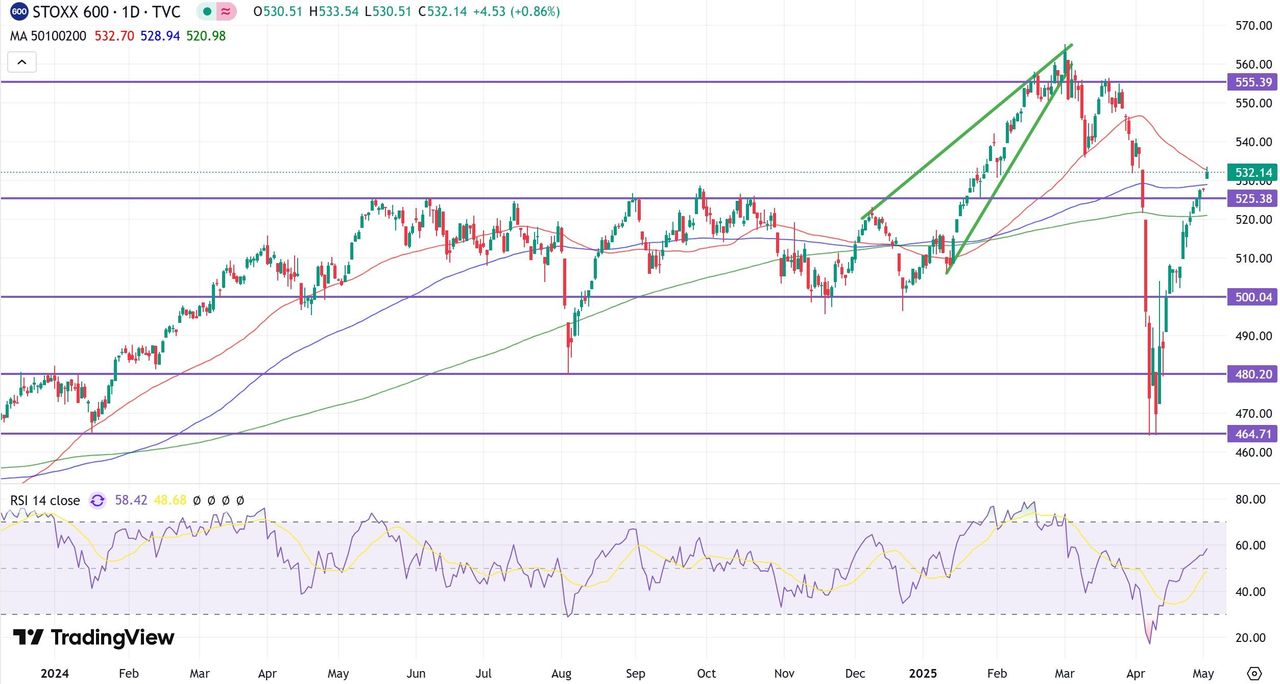Collapse the indicator legend with chevron button
The width and height of the screenshot is (1280, 684).
pos(22,62)
